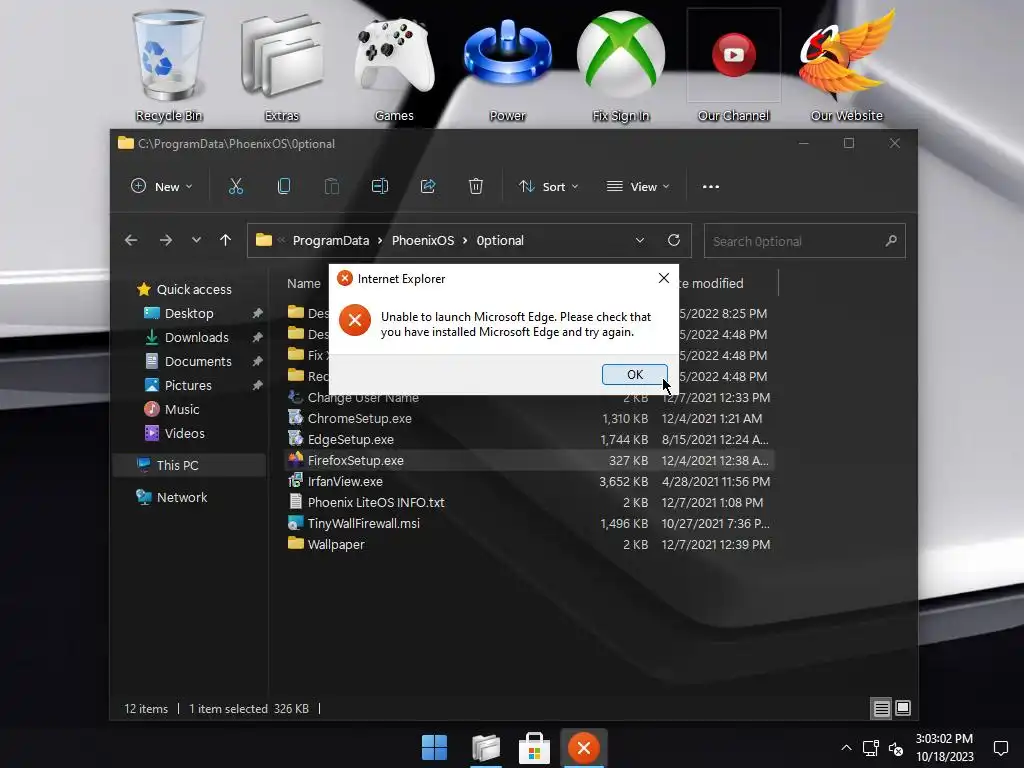Click the Paste icon in Explorer toolbar

click(332, 187)
